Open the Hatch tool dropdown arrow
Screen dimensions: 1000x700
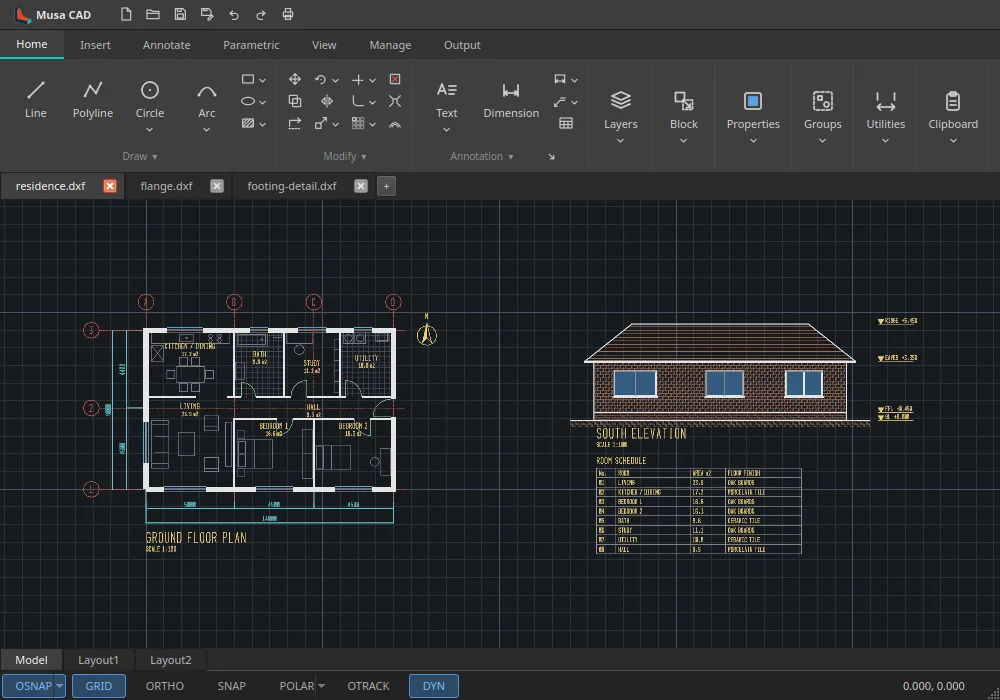262,124
